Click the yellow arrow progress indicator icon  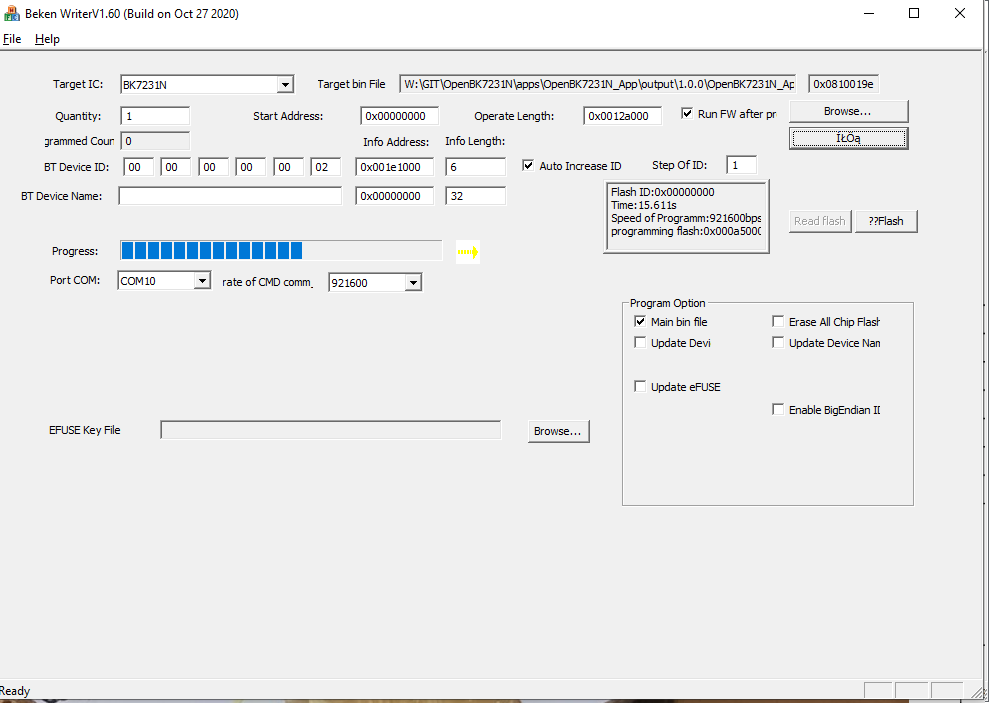tap(467, 252)
